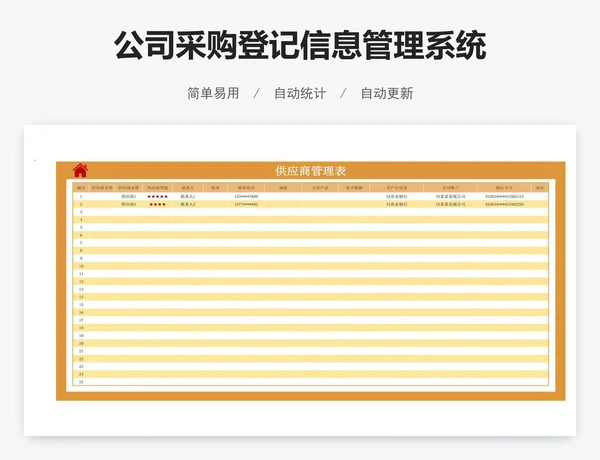Select the 供应商1 name cell
The height and width of the screenshot is (460, 600).
tap(129, 197)
